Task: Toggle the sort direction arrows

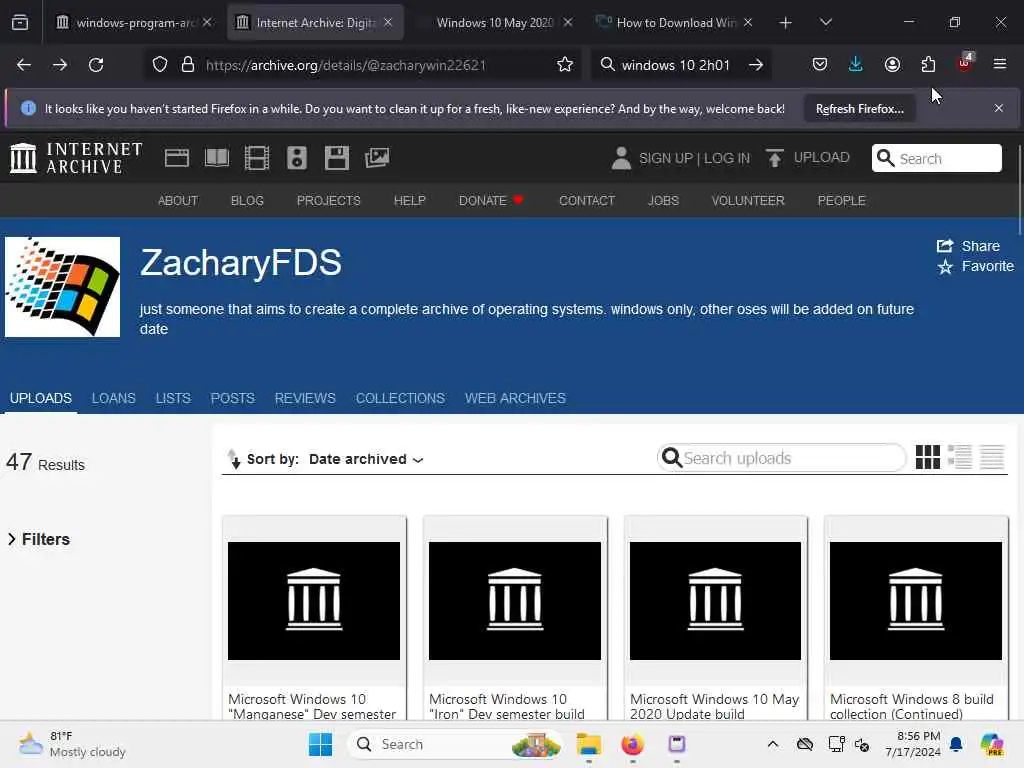Action: pos(234,459)
